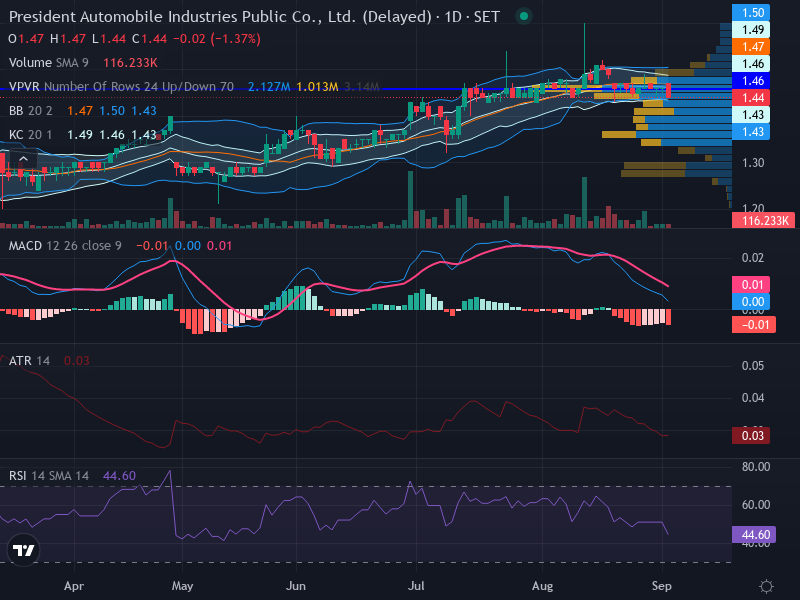Viewport: 800px width, 600px height.
Task: Click the red 116.233K volume axis label
Action: (x=763, y=221)
